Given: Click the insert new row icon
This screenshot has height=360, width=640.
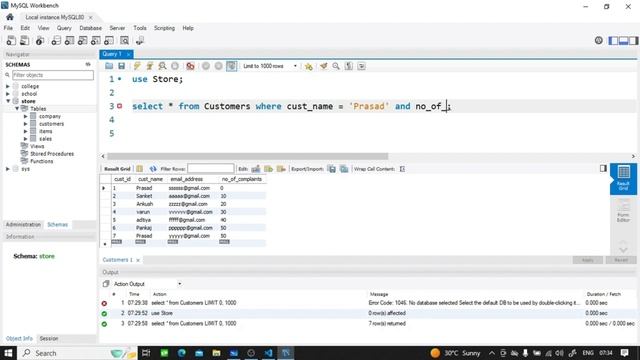Looking at the screenshot, I should (x=269, y=169).
